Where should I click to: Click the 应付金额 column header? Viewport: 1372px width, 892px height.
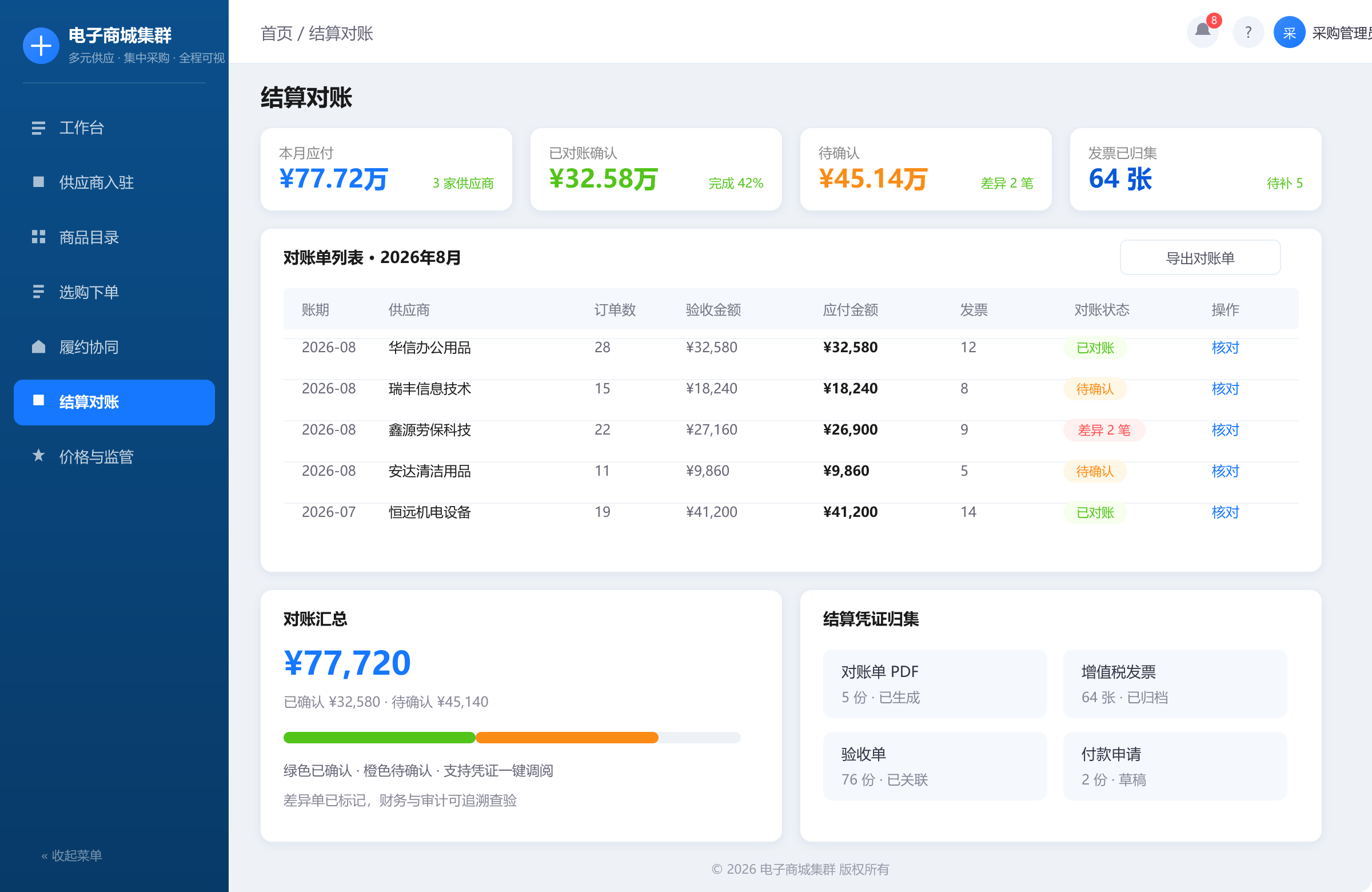tap(850, 310)
